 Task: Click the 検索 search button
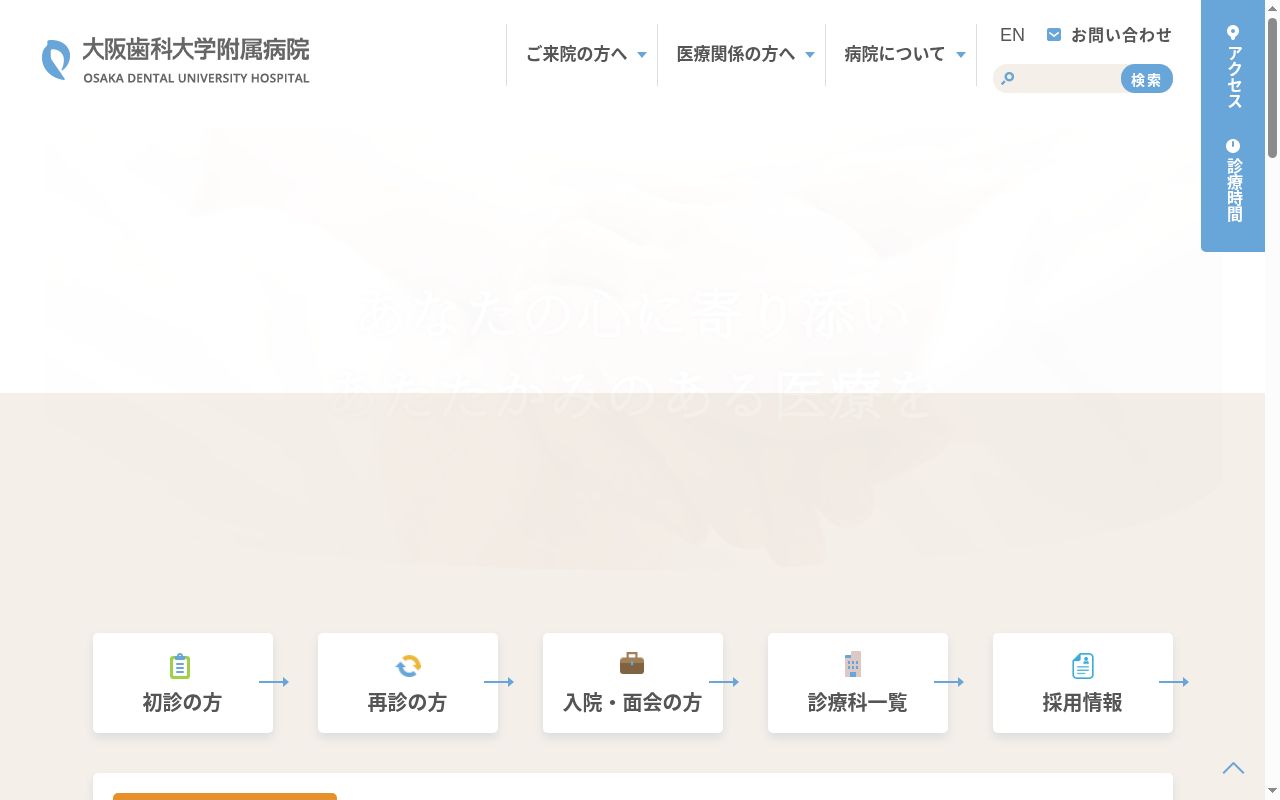1146,79
